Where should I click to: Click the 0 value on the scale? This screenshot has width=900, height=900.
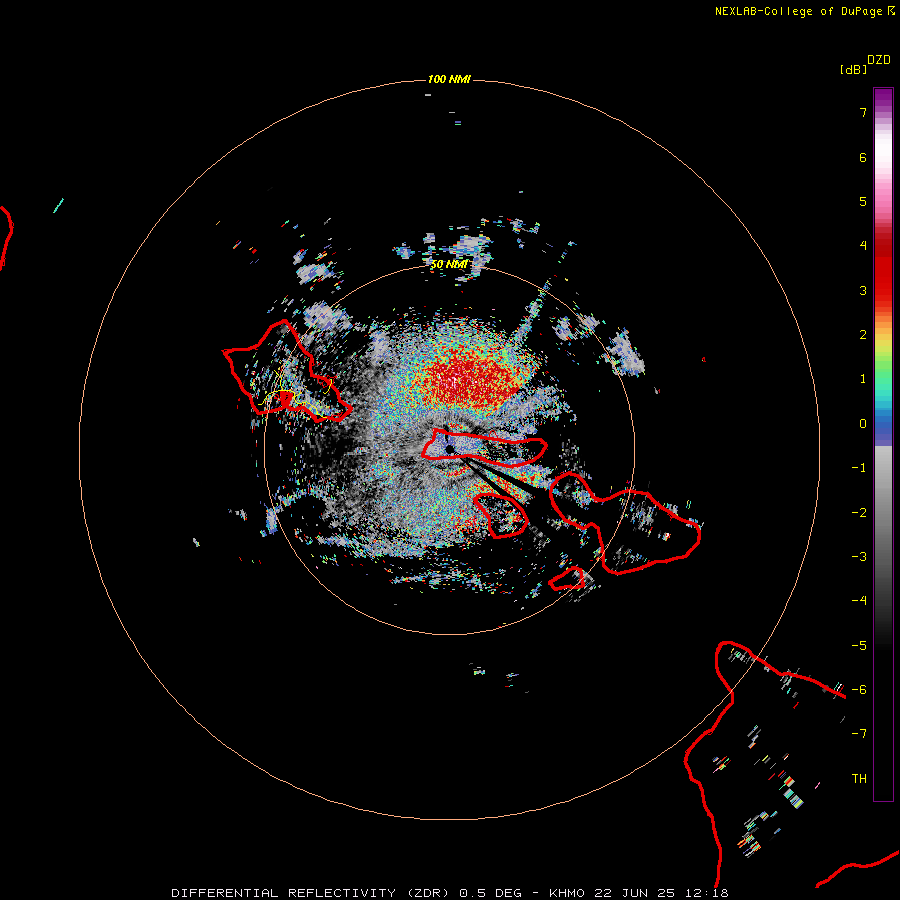[863, 424]
